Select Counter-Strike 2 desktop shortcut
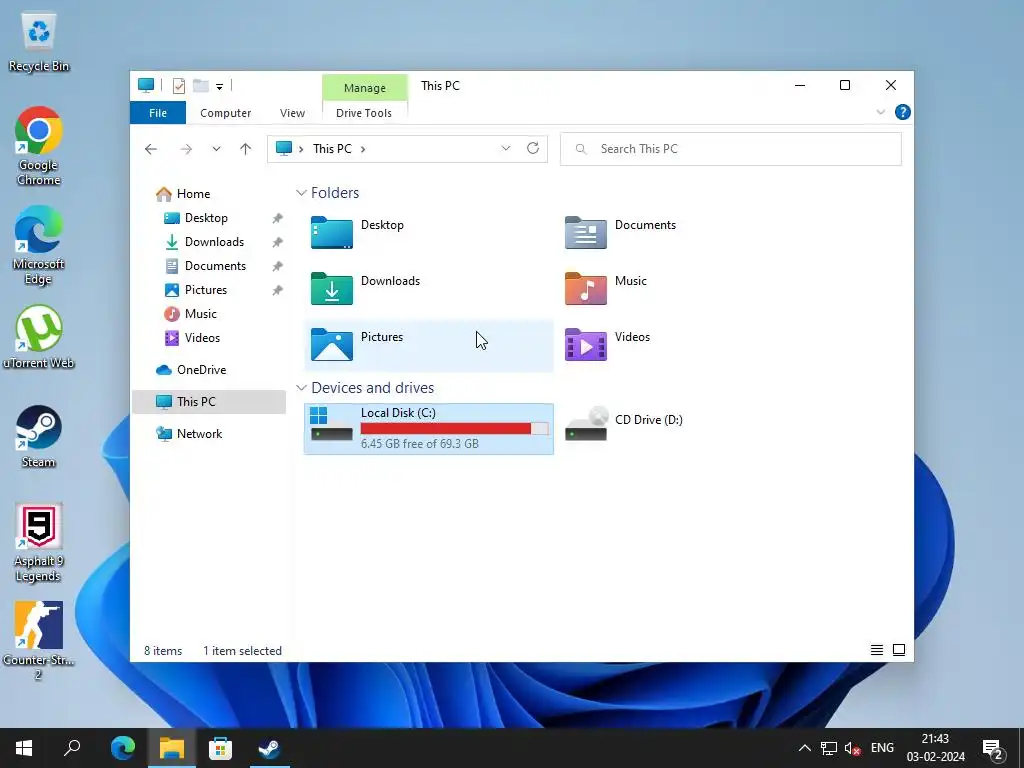 click(39, 641)
